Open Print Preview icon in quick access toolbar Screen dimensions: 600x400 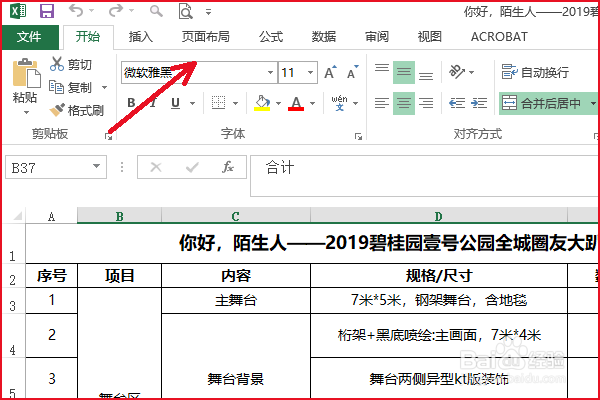(186, 11)
